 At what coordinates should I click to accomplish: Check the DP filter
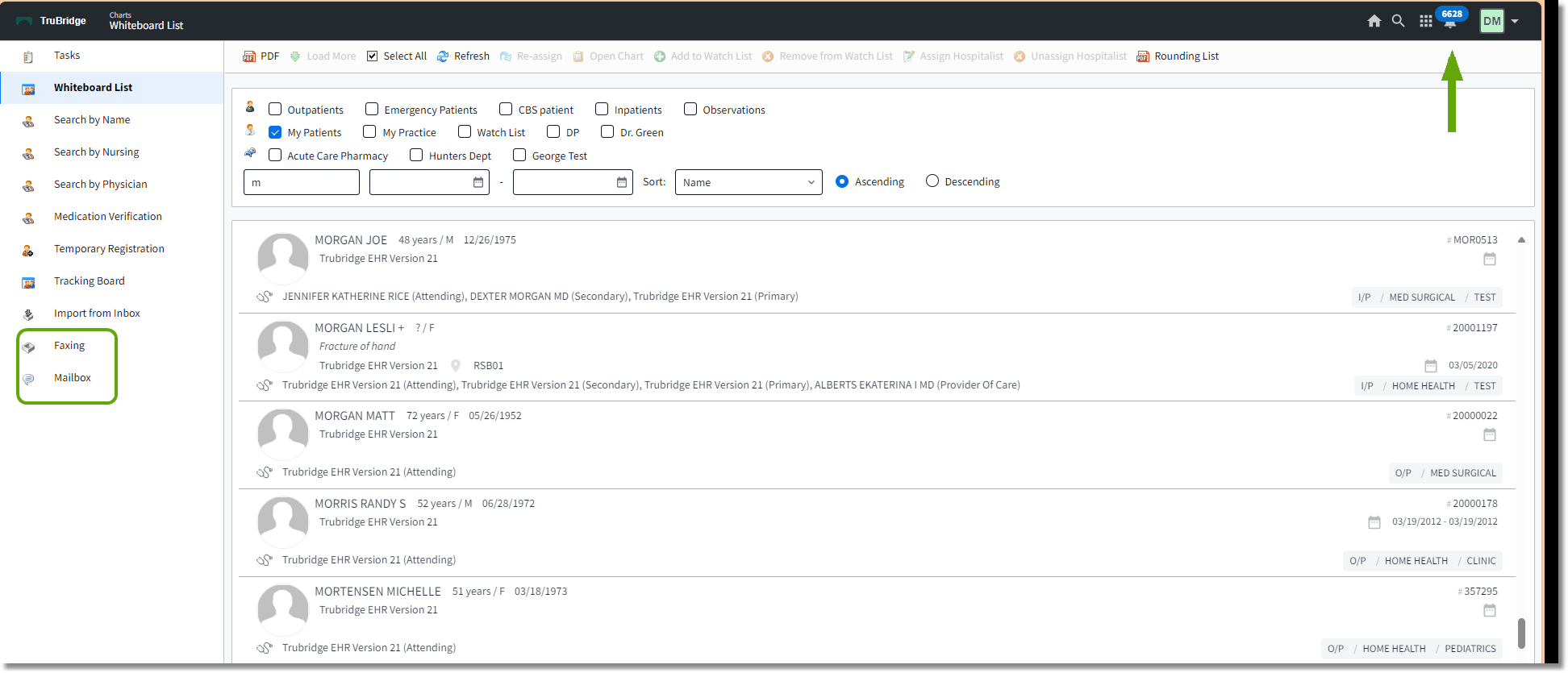click(x=553, y=131)
